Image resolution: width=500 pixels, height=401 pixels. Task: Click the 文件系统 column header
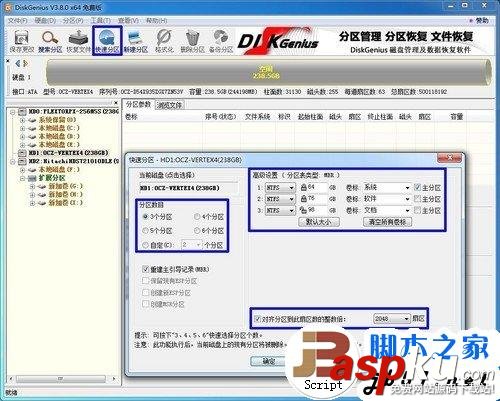pos(257,117)
